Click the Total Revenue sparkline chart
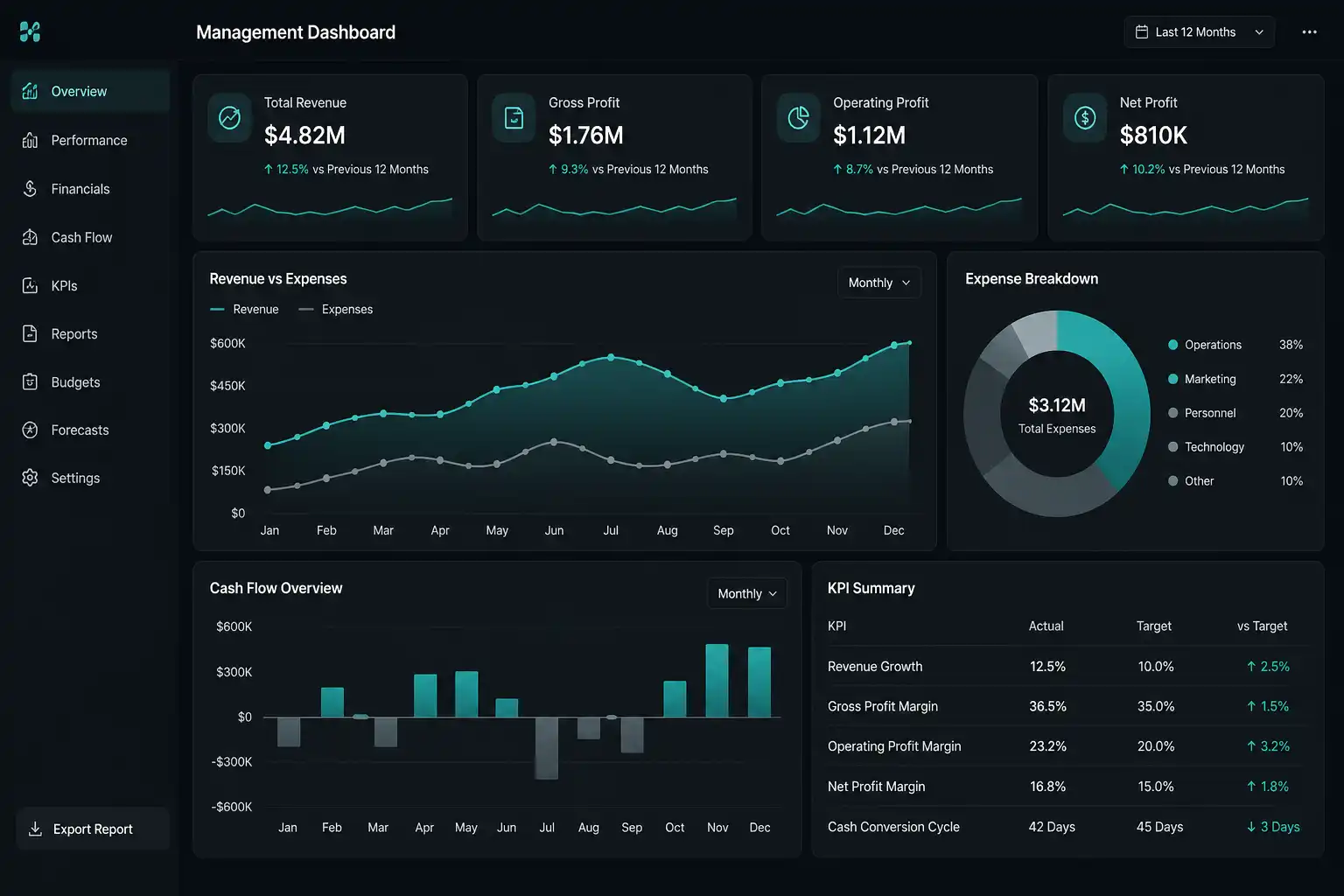 (330, 208)
